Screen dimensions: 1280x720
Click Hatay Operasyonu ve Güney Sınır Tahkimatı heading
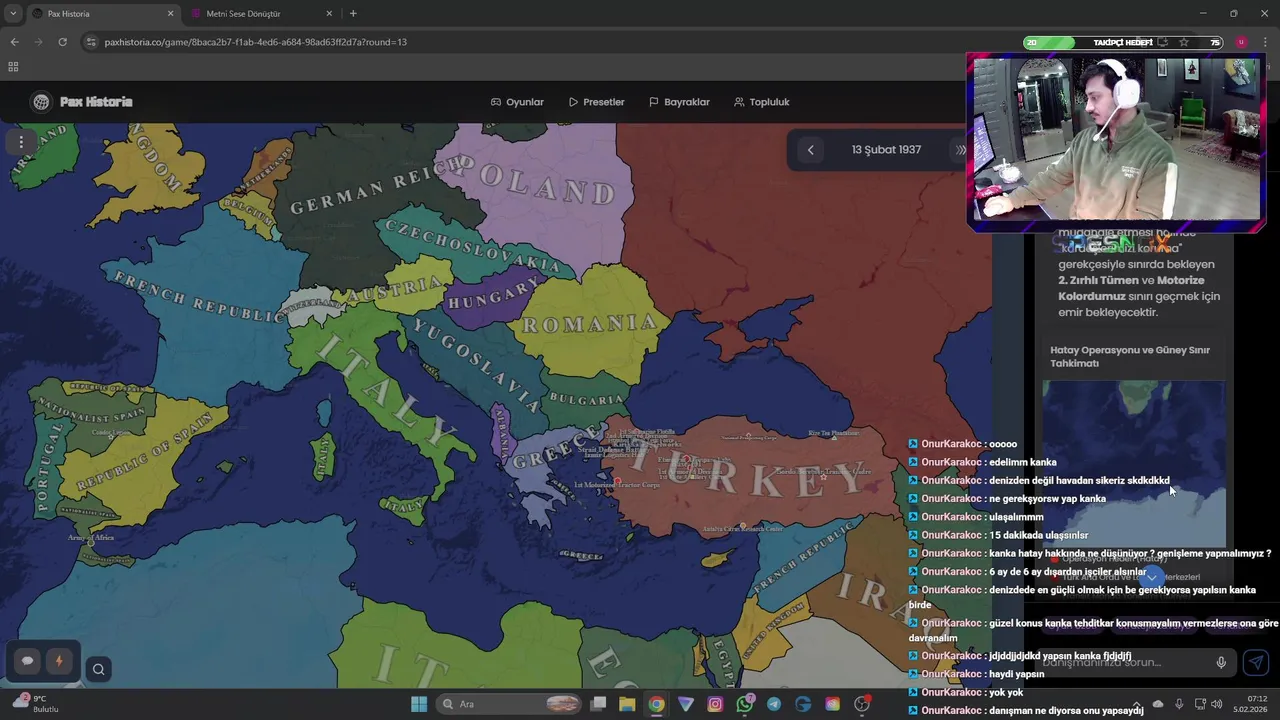1130,356
